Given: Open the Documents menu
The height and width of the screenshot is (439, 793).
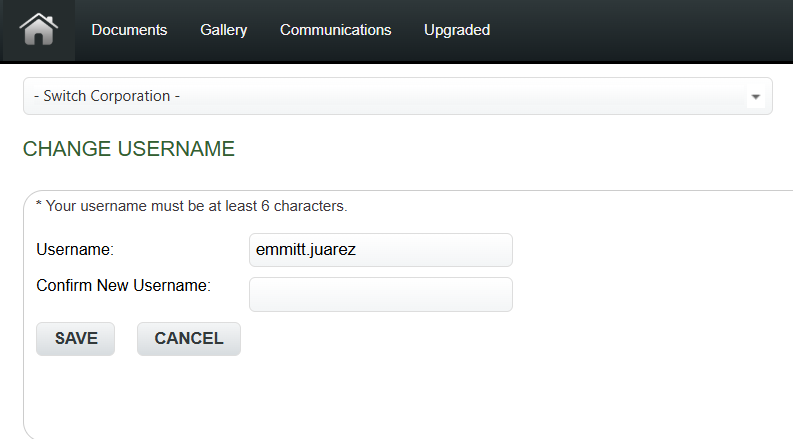Looking at the screenshot, I should pyautogui.click(x=129, y=30).
